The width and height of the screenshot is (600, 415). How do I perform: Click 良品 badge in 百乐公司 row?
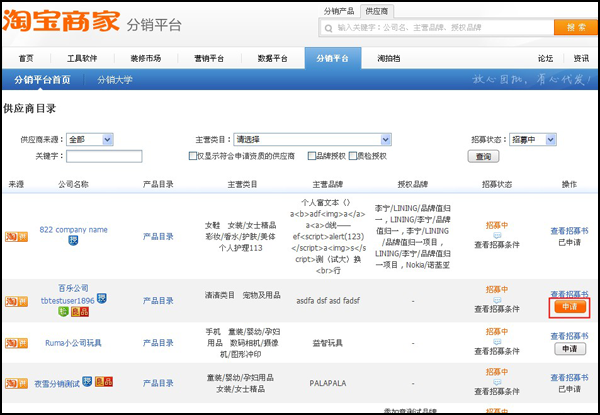(x=80, y=312)
